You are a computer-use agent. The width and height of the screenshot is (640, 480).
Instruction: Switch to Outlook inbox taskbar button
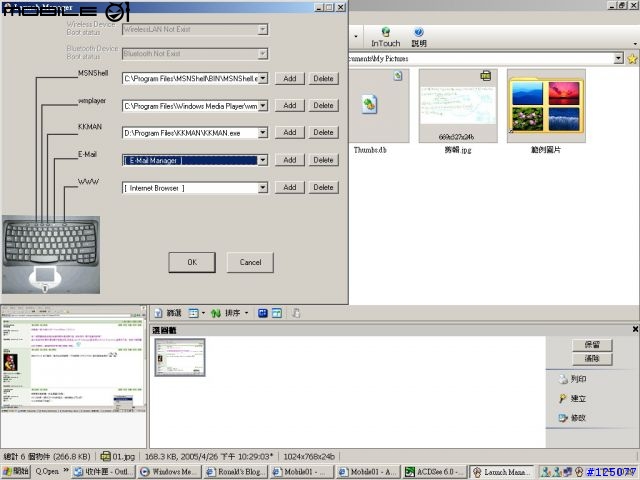(x=104, y=471)
